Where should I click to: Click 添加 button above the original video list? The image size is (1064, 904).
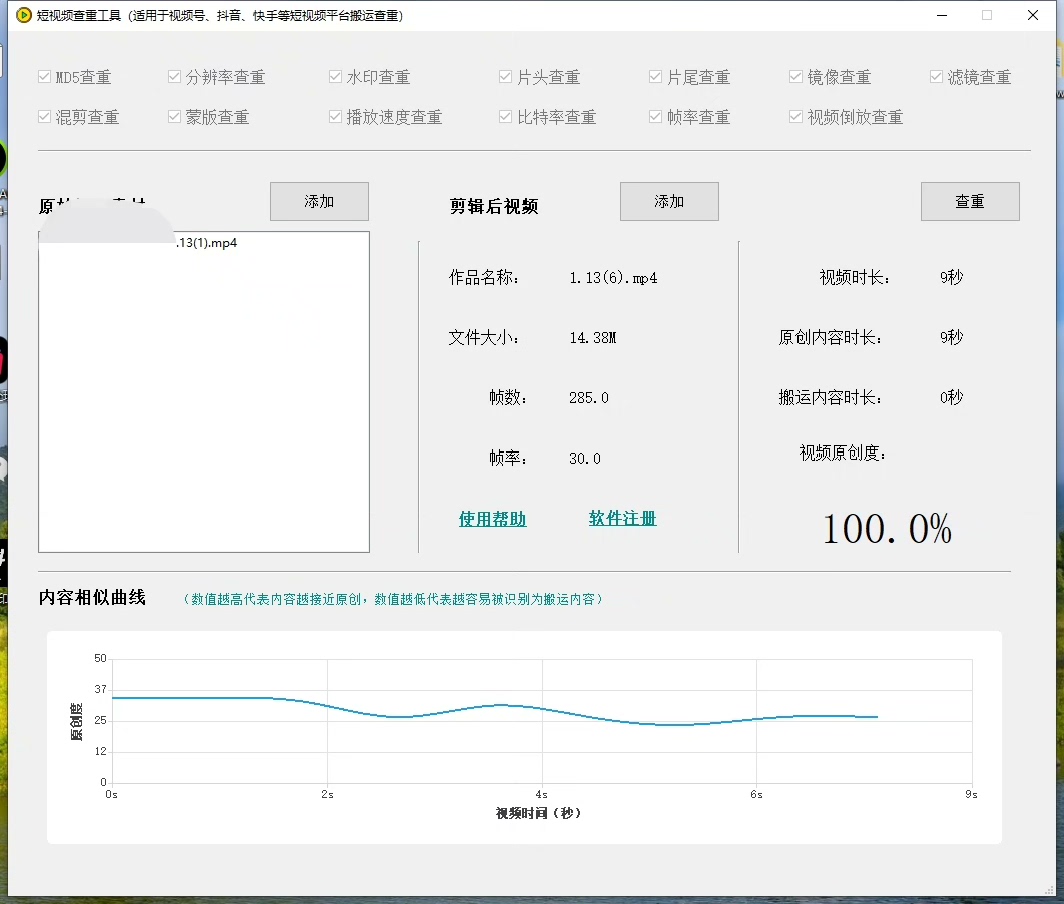pos(320,202)
